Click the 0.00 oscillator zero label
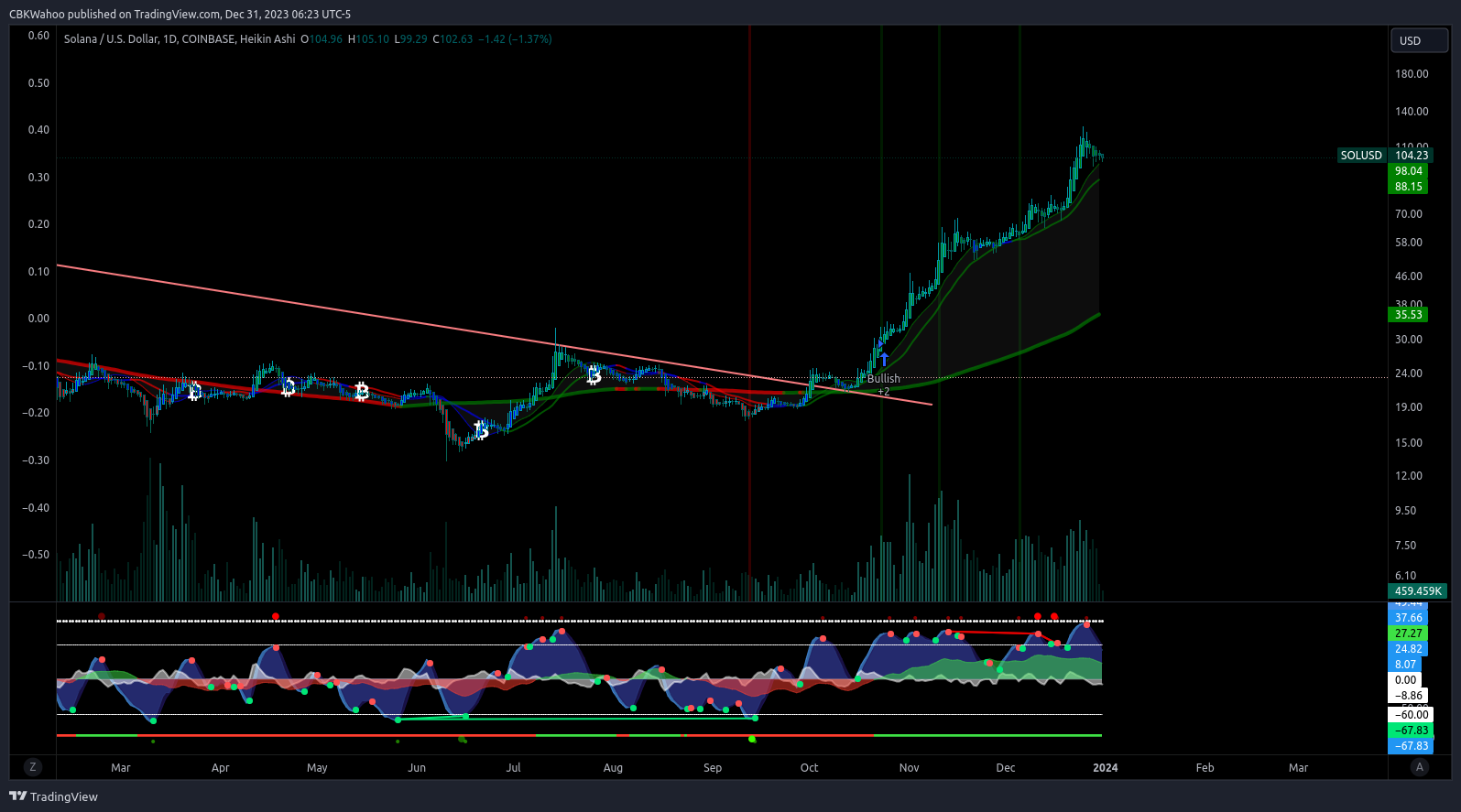The height and width of the screenshot is (812, 1461). click(1405, 680)
